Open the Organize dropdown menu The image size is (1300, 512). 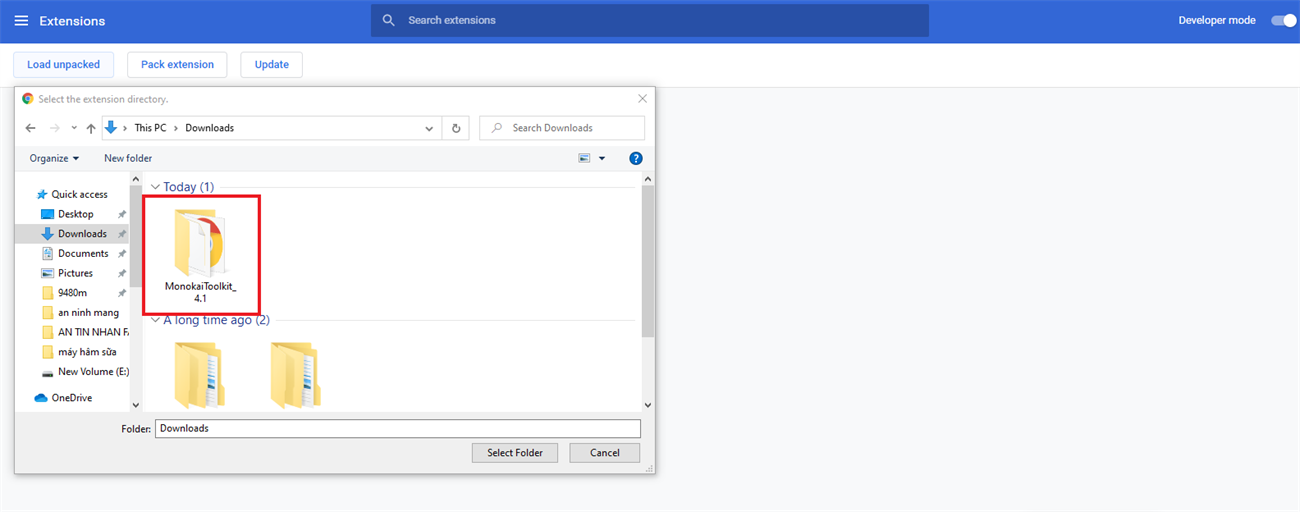(54, 158)
